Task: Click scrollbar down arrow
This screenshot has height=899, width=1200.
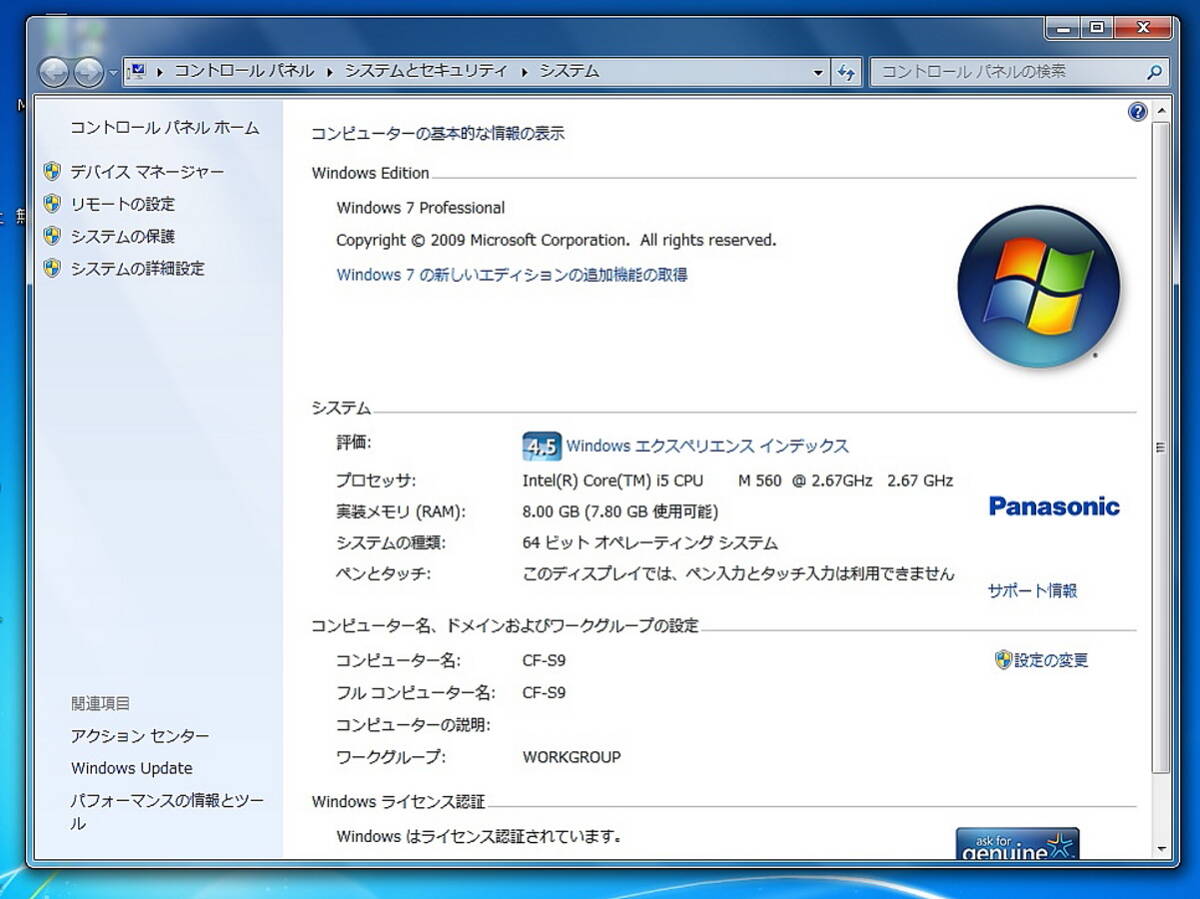Action: coord(1161,849)
